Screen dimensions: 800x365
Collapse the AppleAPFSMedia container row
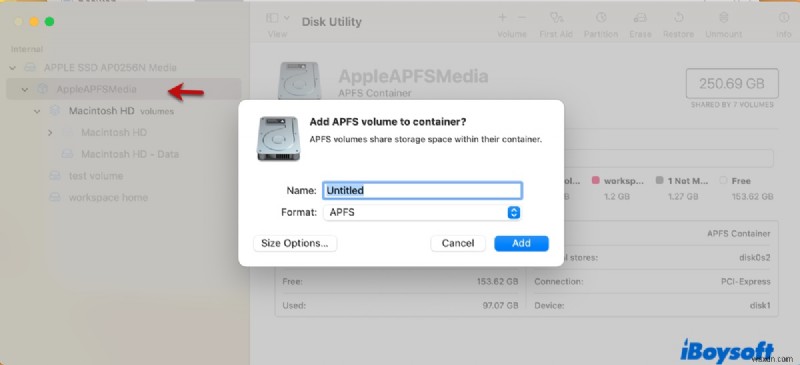(x=24, y=89)
